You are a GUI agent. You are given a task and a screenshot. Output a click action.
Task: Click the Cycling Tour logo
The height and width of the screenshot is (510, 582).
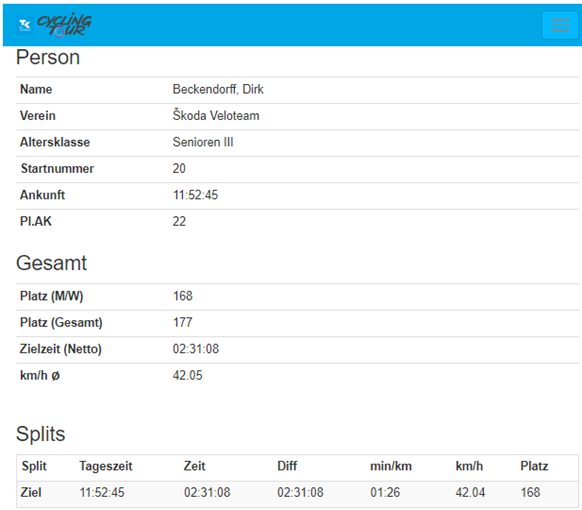point(64,25)
